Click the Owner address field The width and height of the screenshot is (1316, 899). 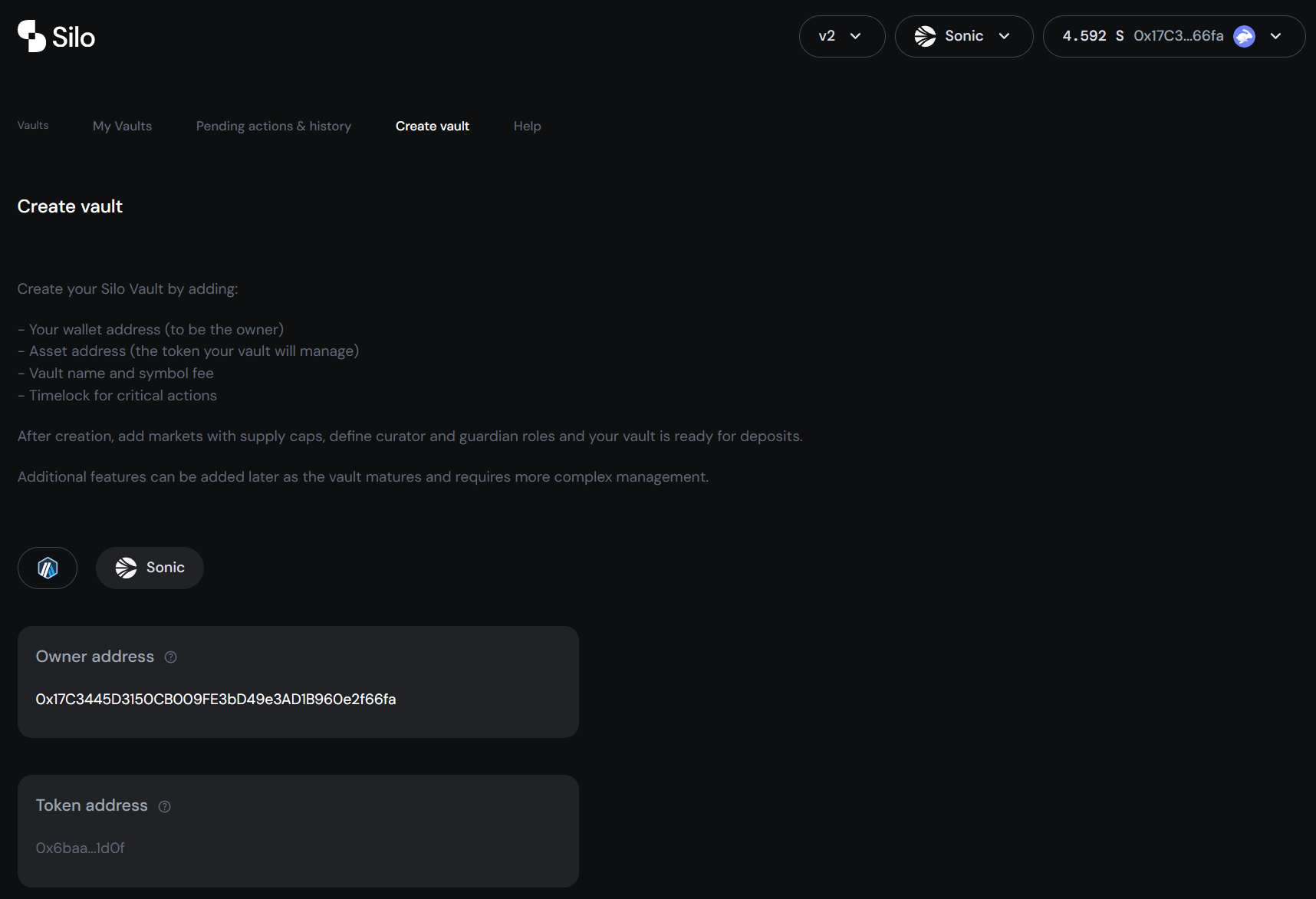298,699
